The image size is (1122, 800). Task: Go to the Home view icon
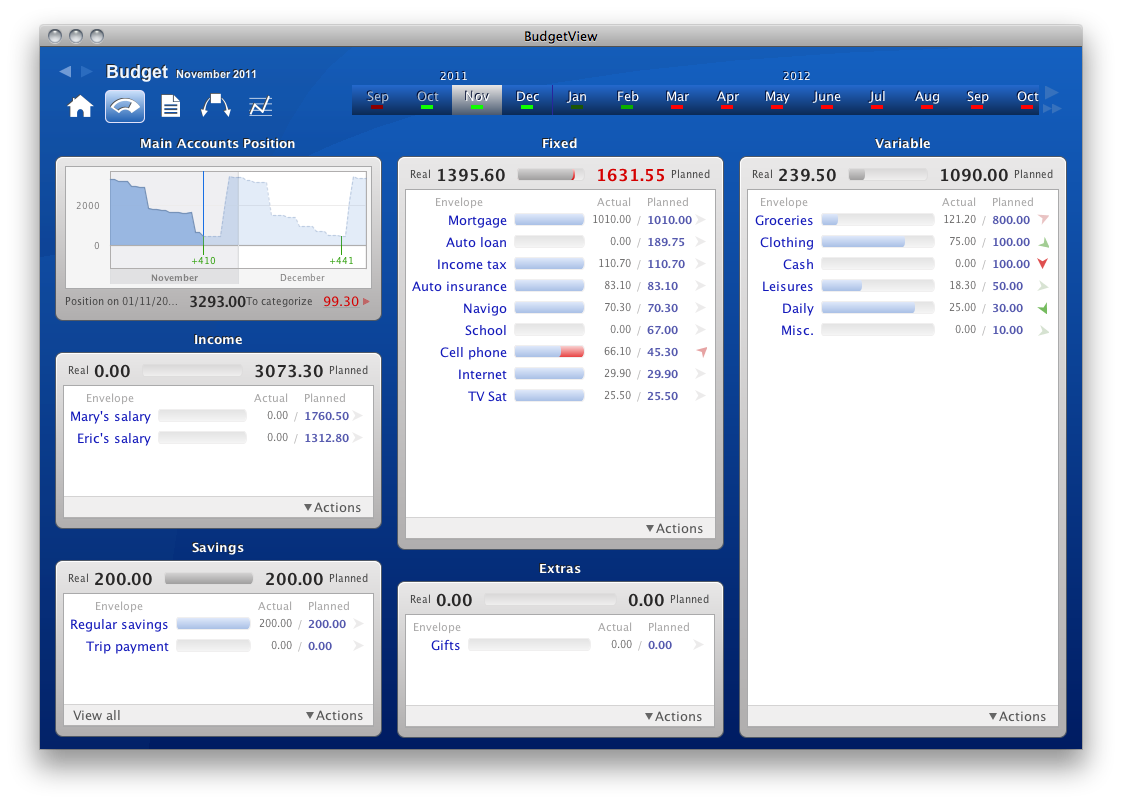[x=80, y=107]
